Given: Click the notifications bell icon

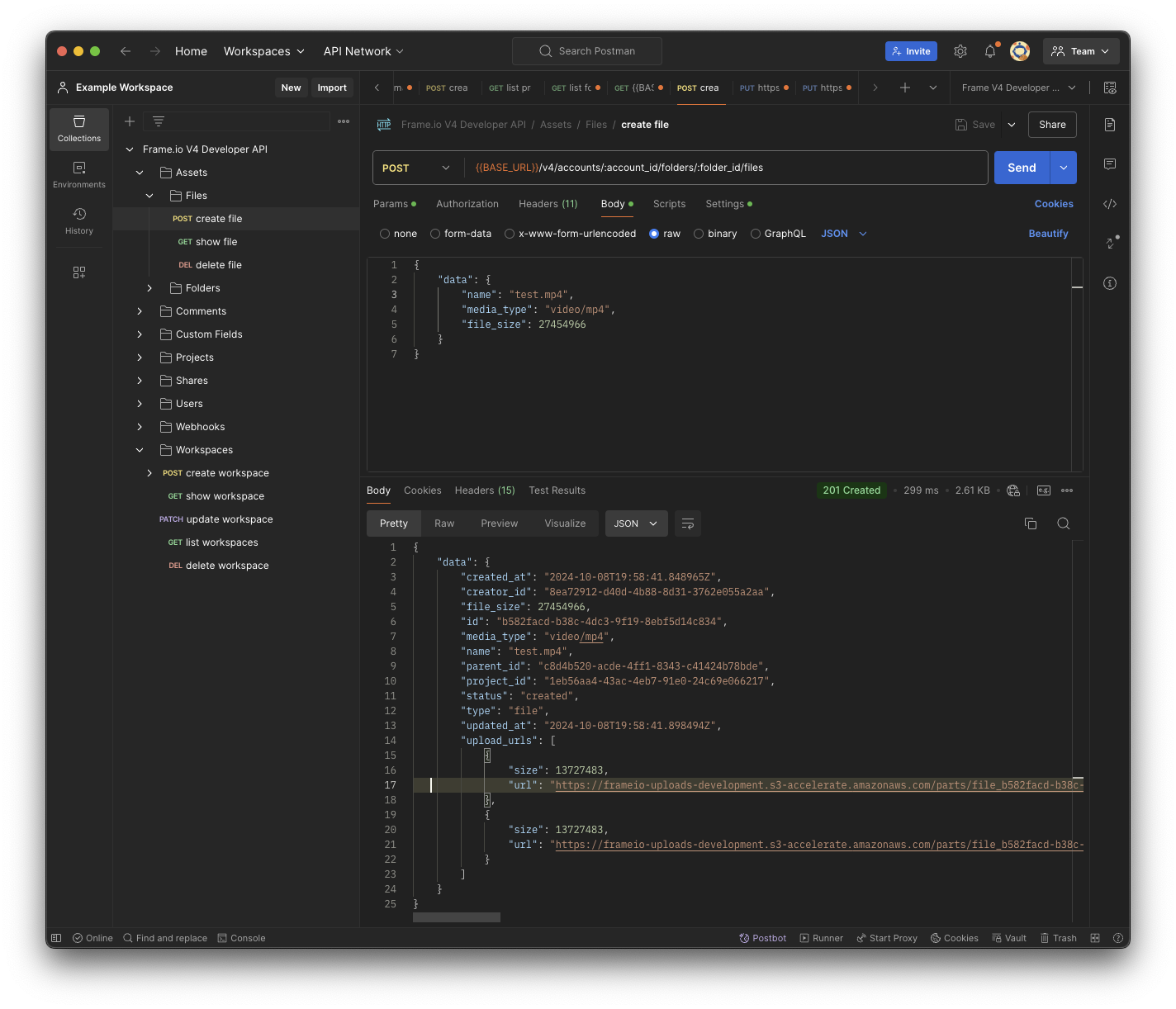Looking at the screenshot, I should point(989,51).
